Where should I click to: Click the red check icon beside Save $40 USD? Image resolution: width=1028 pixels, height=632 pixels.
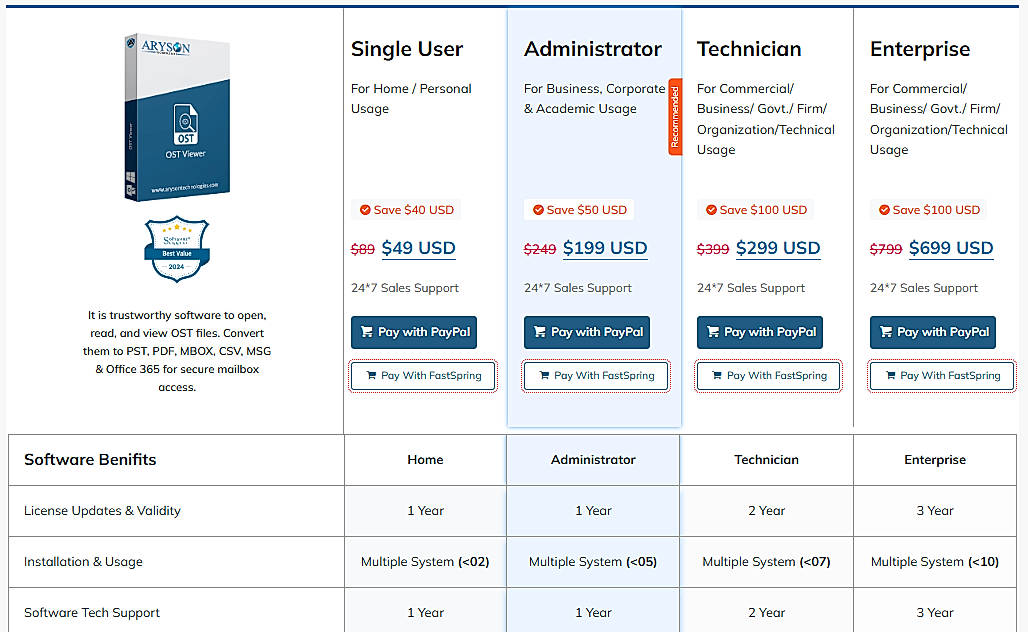tap(365, 210)
